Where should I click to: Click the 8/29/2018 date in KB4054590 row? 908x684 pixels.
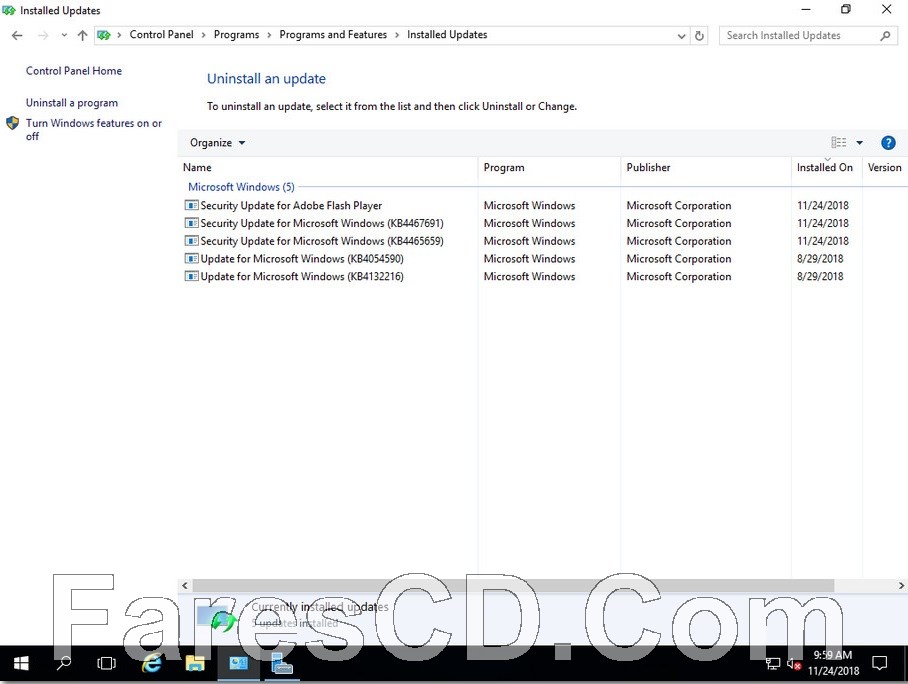820,259
